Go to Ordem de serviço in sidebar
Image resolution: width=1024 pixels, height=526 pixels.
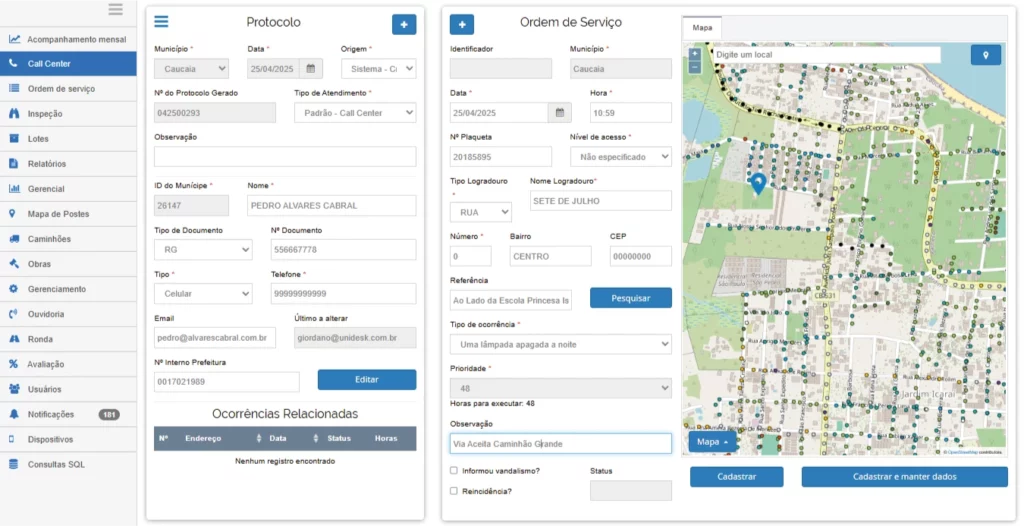pyautogui.click(x=61, y=89)
